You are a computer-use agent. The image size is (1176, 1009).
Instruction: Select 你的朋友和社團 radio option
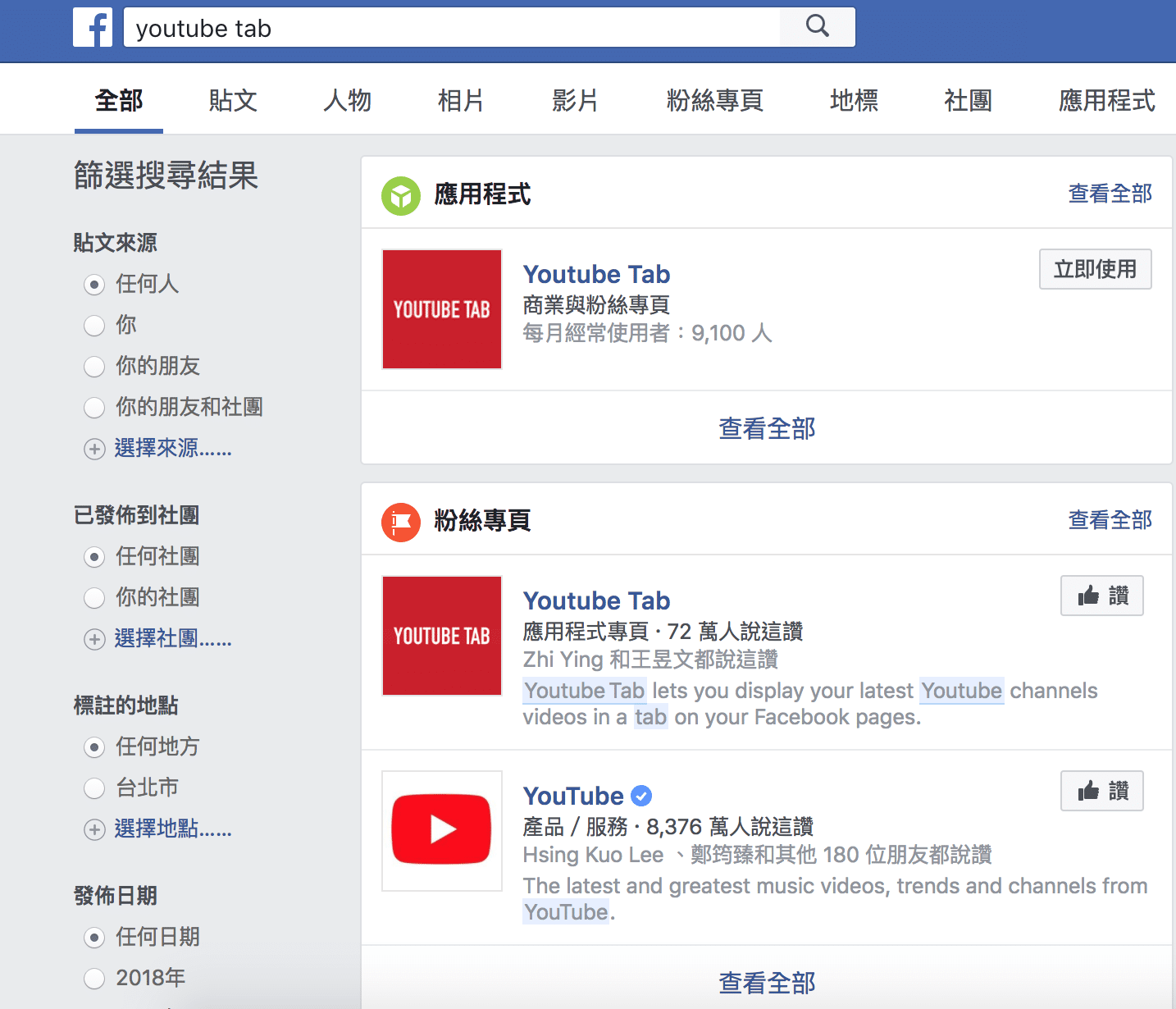coord(95,408)
